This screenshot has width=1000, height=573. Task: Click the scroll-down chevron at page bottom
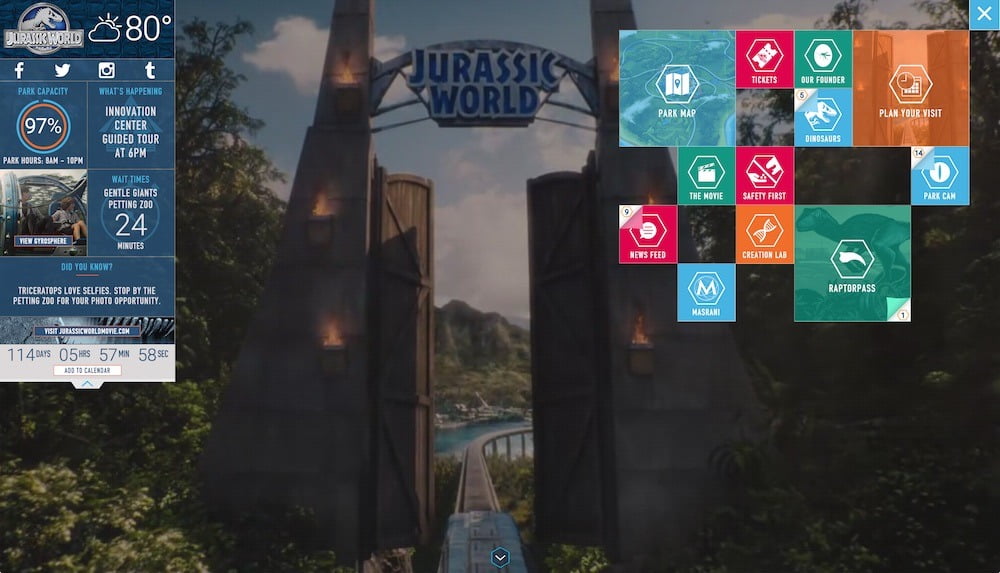click(500, 558)
